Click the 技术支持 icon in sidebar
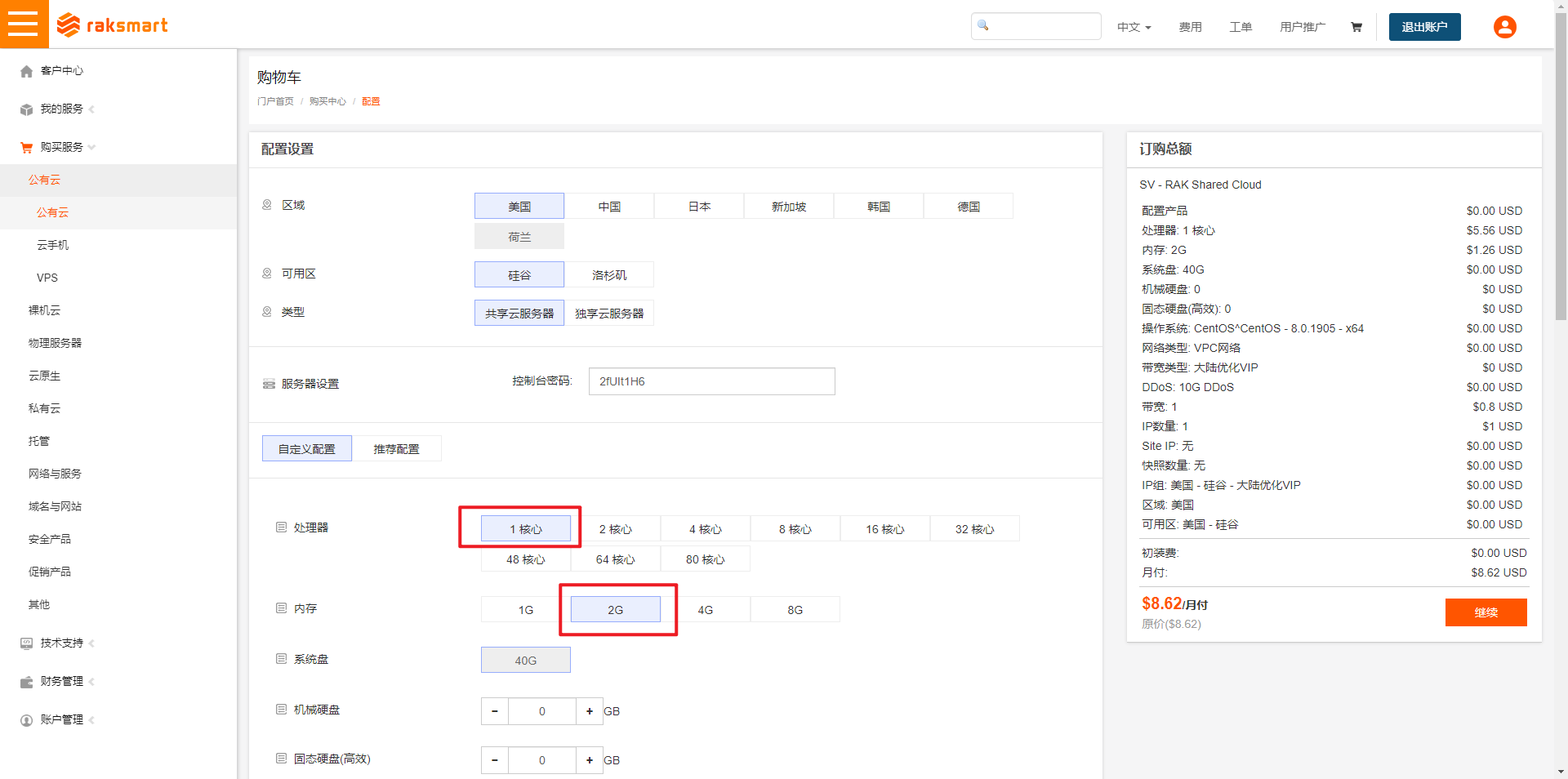 27,643
